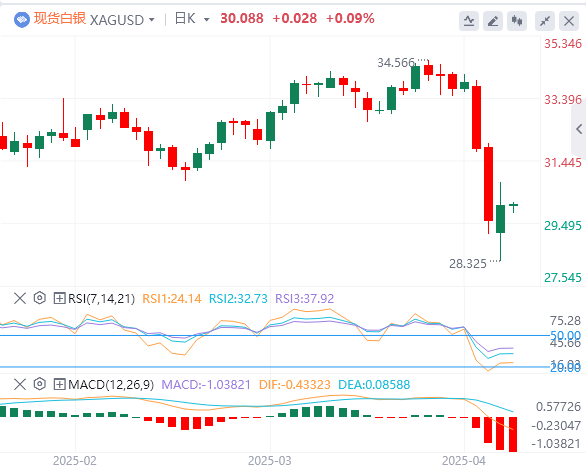Click the last red MACD histogram bar

coord(513,434)
